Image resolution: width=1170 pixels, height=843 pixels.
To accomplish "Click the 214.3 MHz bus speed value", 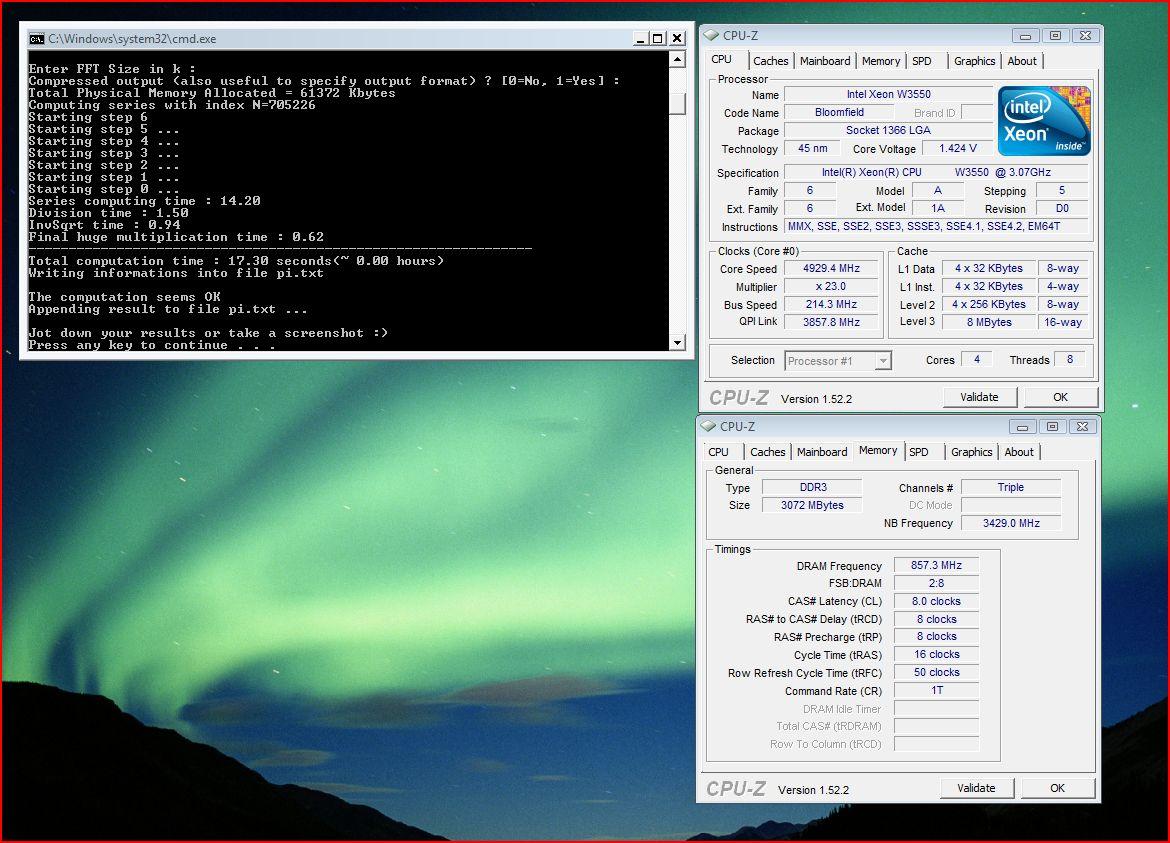I will pyautogui.click(x=831, y=304).
